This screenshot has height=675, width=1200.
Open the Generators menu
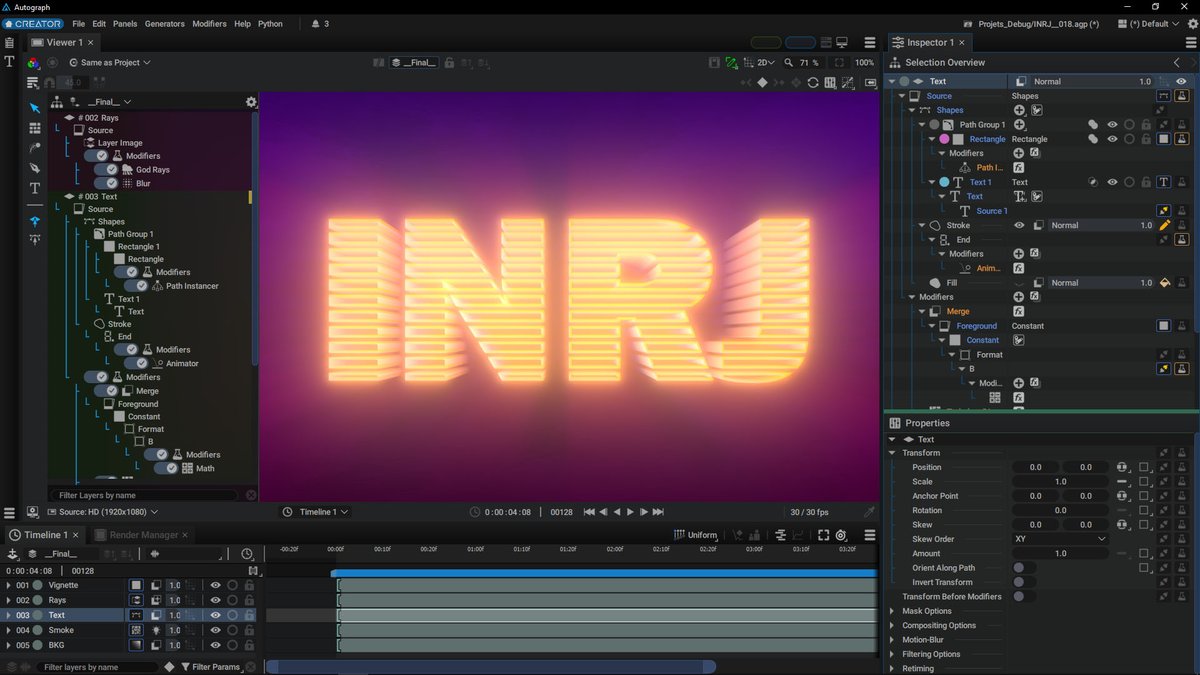164,23
